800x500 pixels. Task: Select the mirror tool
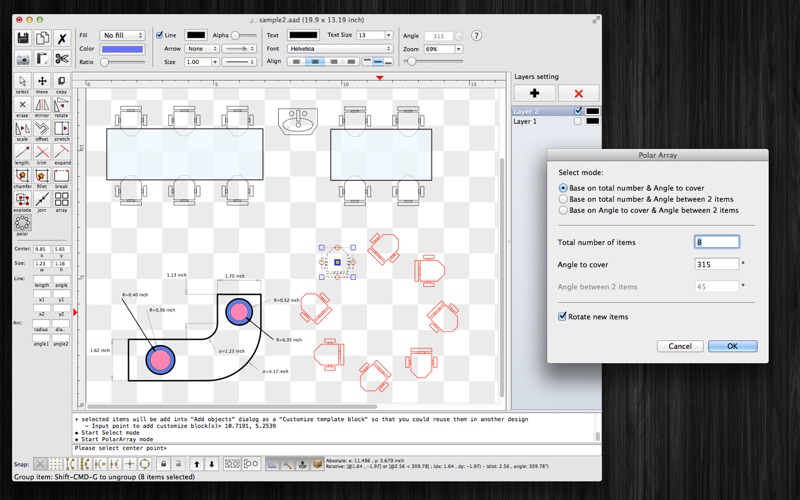tap(42, 105)
